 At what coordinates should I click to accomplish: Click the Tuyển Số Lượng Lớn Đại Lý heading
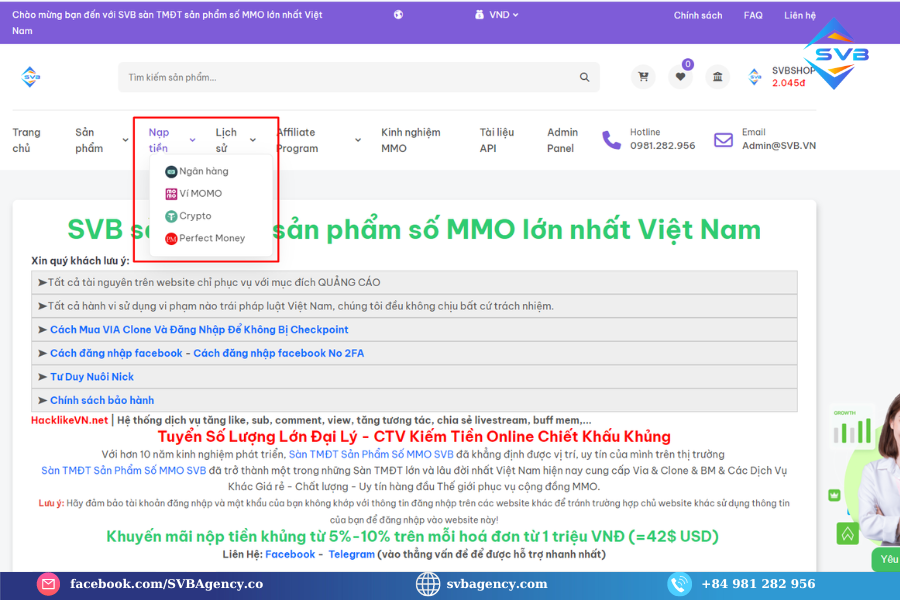(x=414, y=437)
